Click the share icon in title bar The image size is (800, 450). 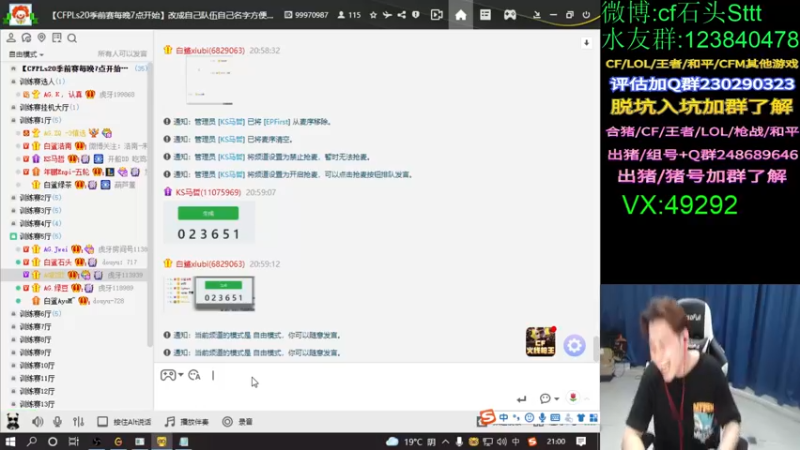(402, 15)
